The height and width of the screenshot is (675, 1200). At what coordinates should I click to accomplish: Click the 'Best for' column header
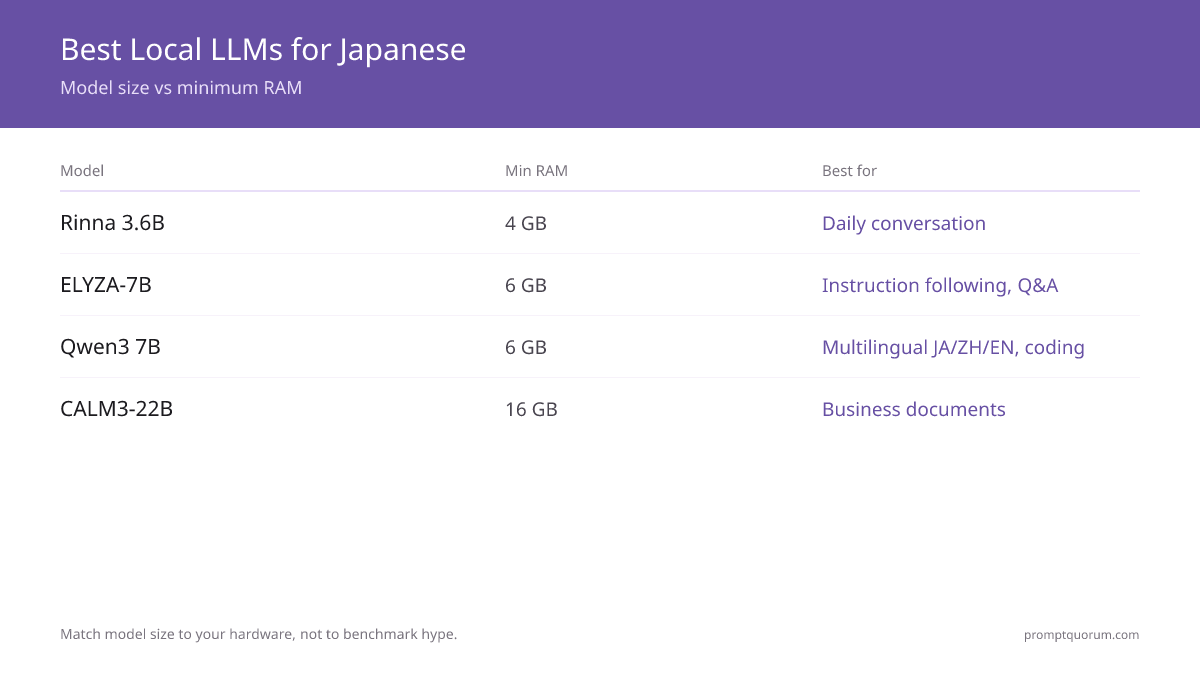(849, 171)
